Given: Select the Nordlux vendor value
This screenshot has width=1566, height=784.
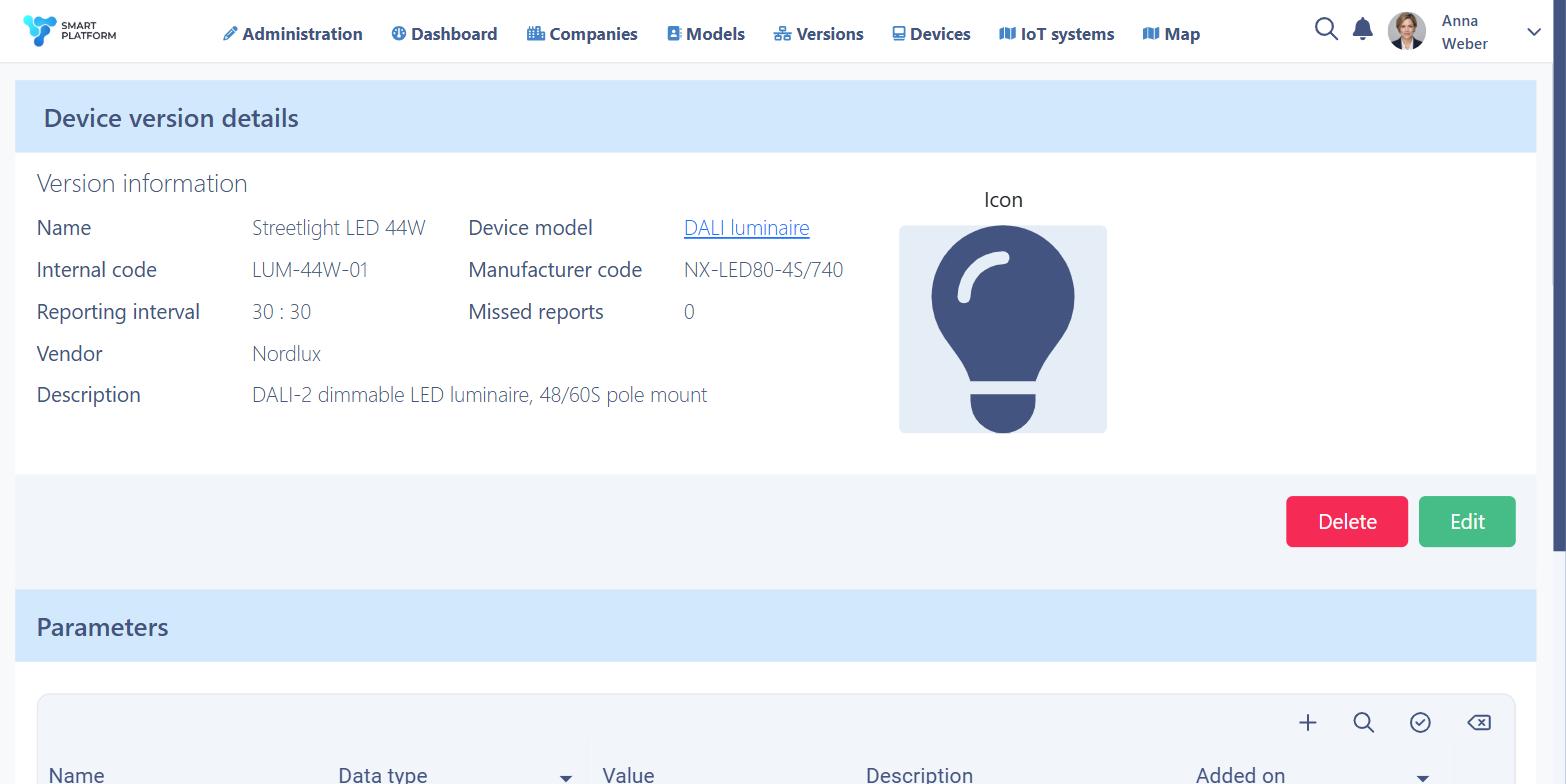Looking at the screenshot, I should tap(286, 354).
